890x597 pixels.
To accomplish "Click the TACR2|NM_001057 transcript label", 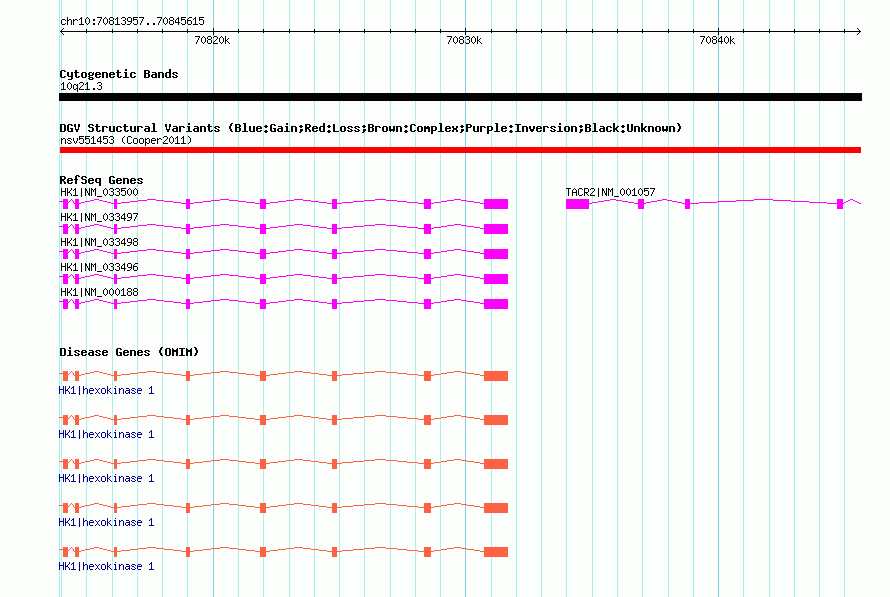I will click(610, 192).
